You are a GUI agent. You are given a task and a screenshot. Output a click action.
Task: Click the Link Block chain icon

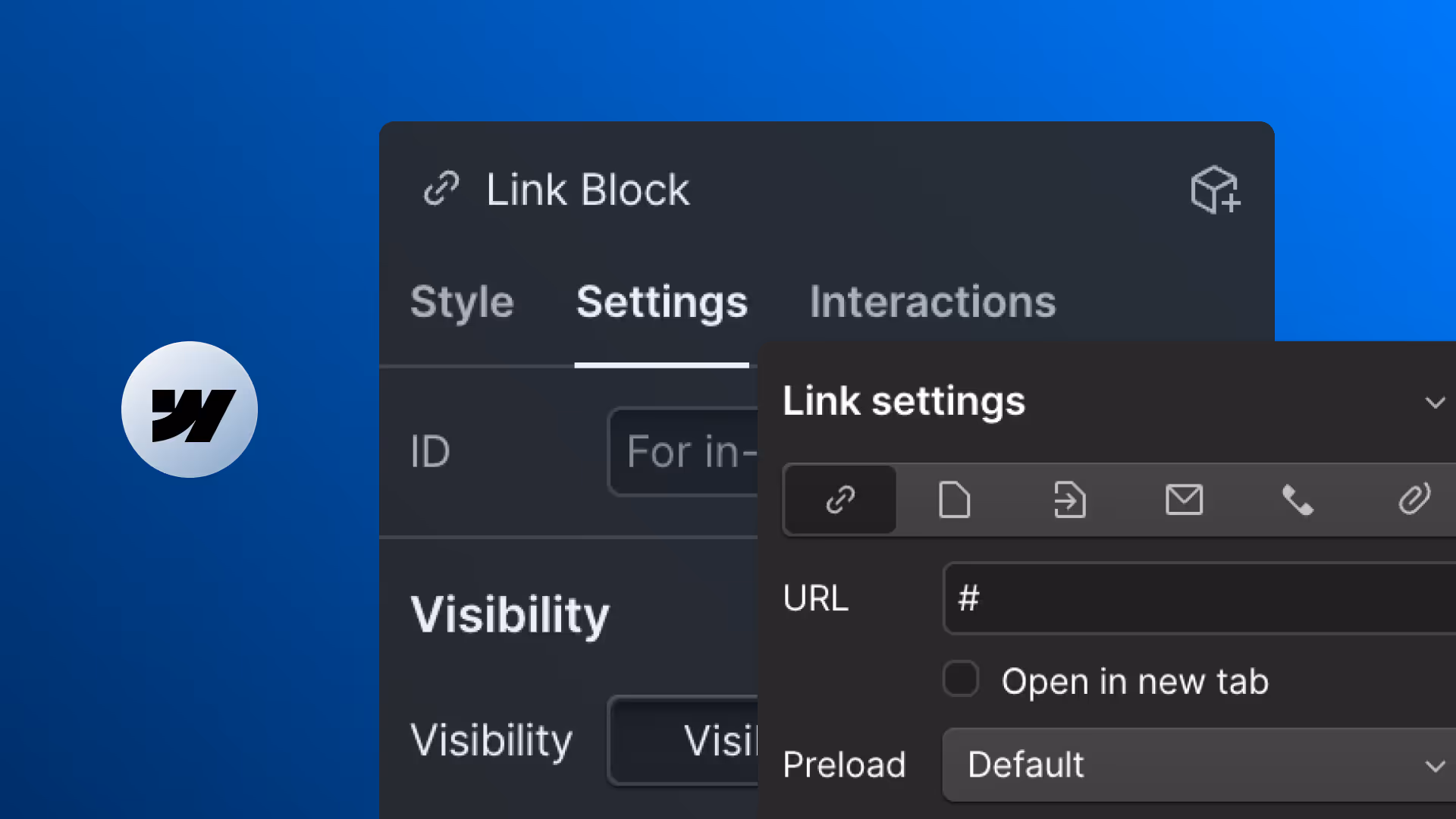coord(441,189)
